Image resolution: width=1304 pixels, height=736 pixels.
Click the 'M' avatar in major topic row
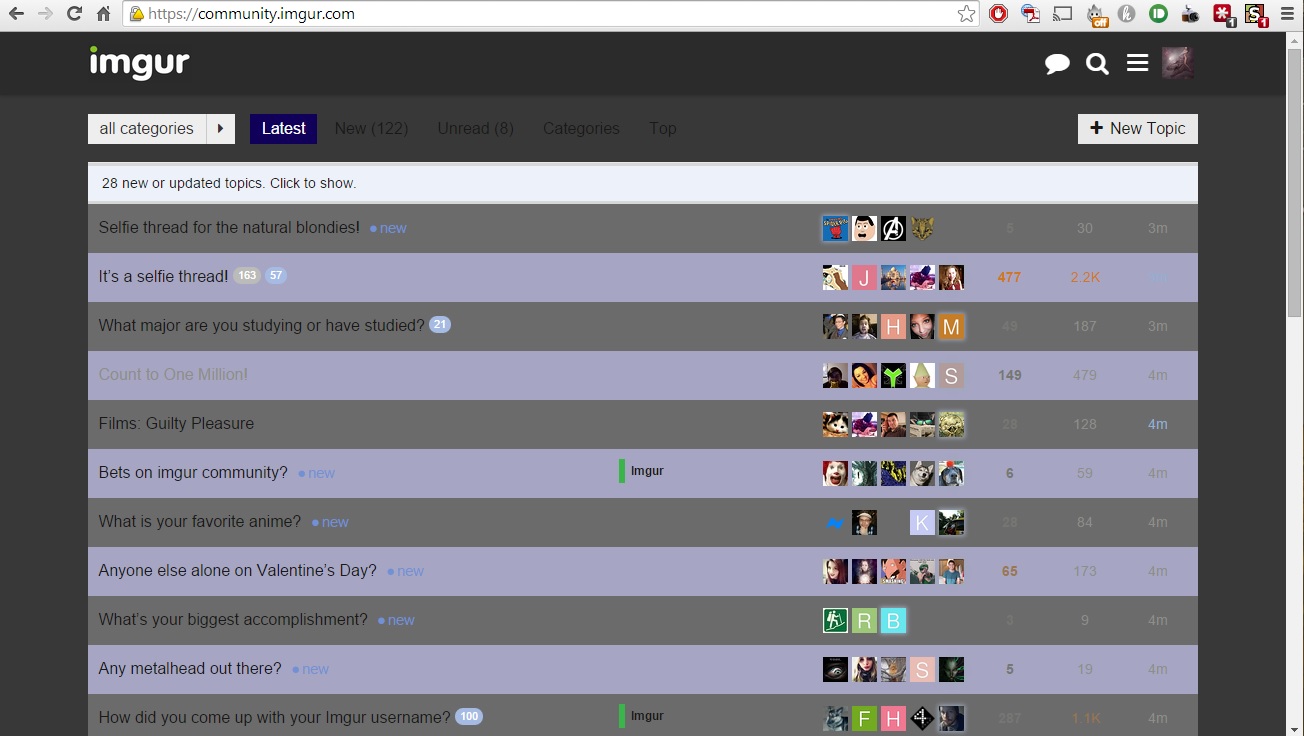pos(951,326)
